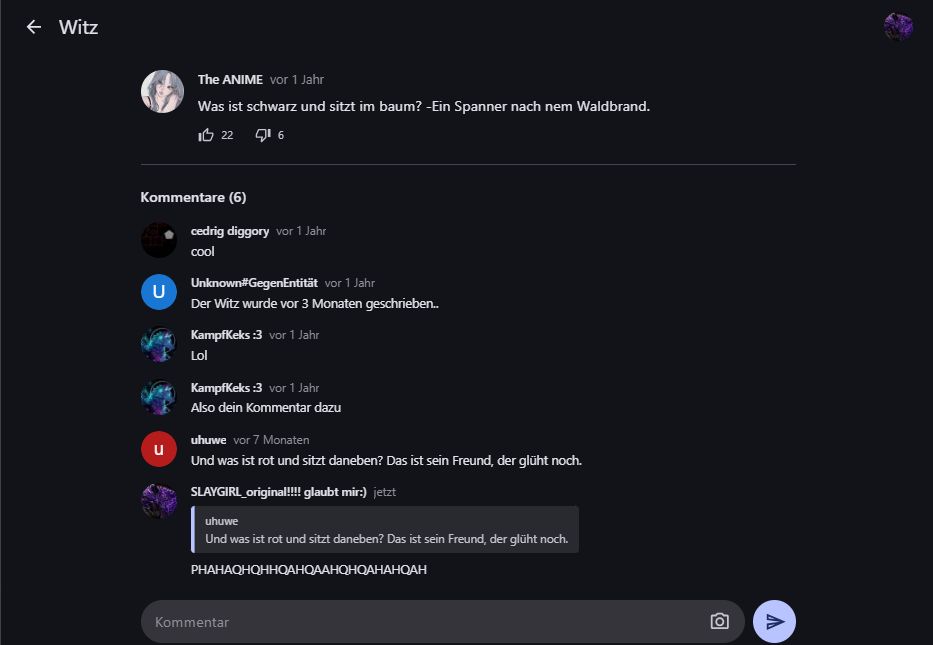The image size is (933, 645).
Task: Attach a photo using camera icon
Action: tap(719, 622)
